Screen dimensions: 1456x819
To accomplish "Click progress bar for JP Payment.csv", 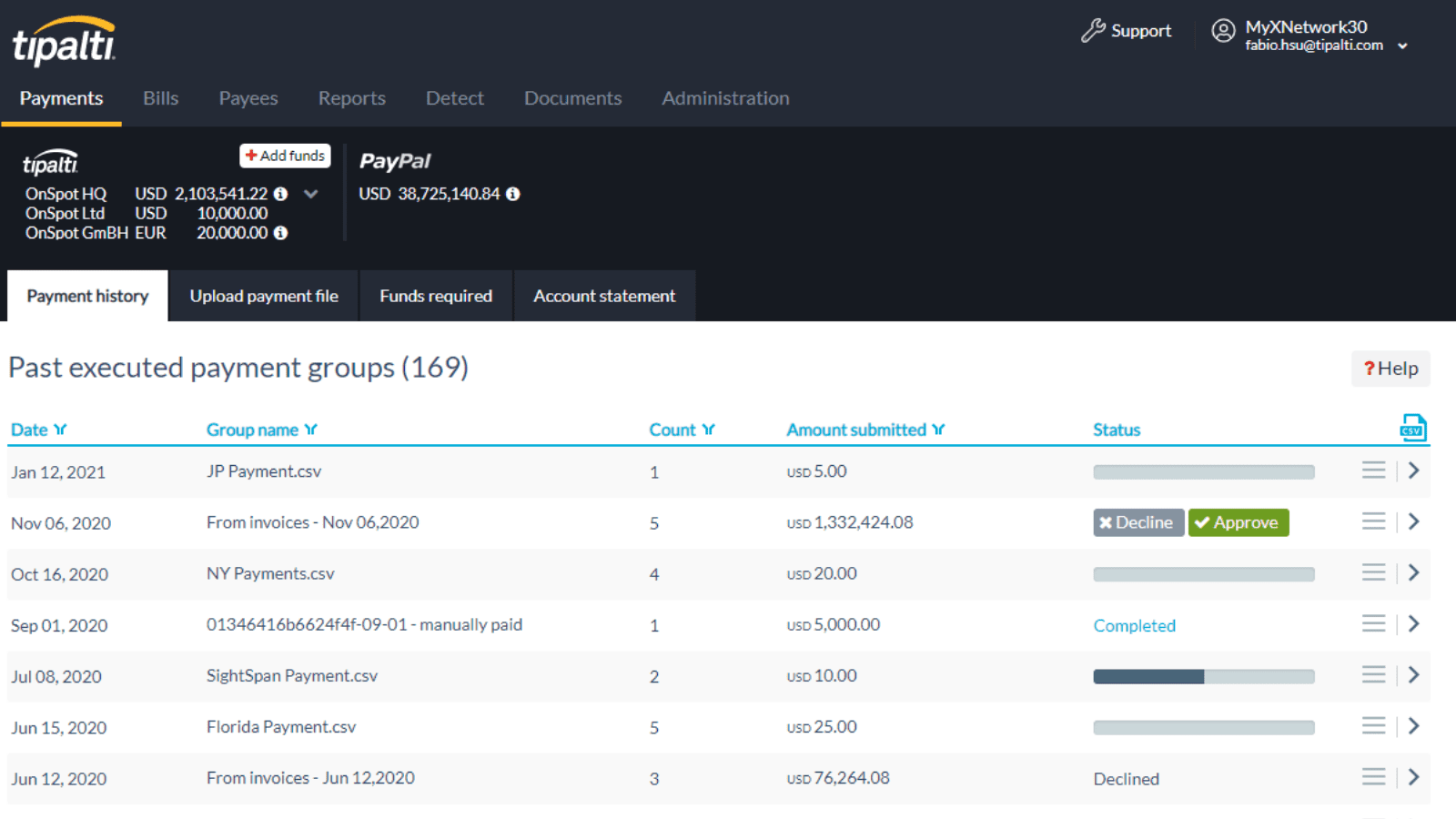I will point(1204,472).
